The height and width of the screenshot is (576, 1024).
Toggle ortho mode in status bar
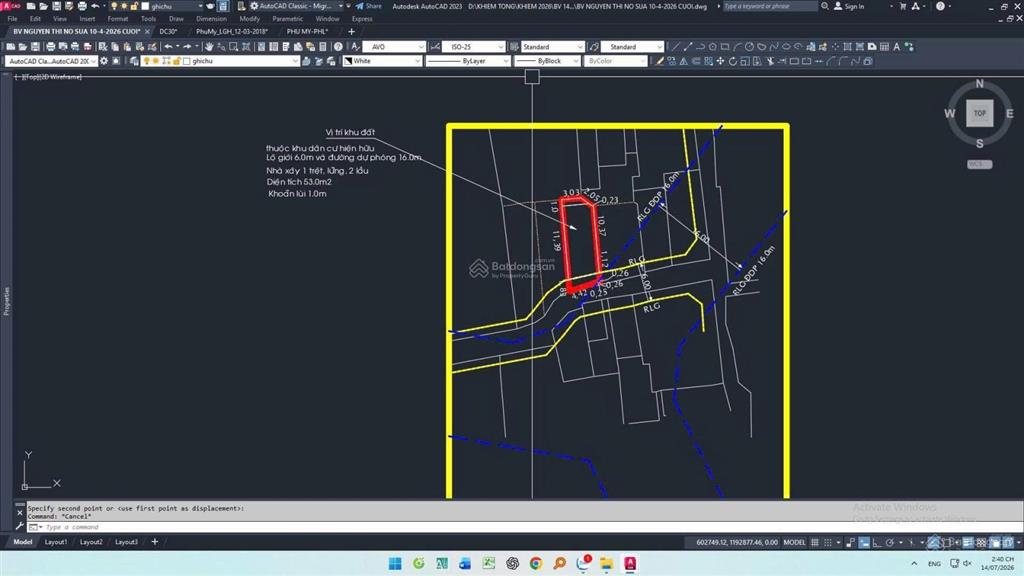point(877,543)
